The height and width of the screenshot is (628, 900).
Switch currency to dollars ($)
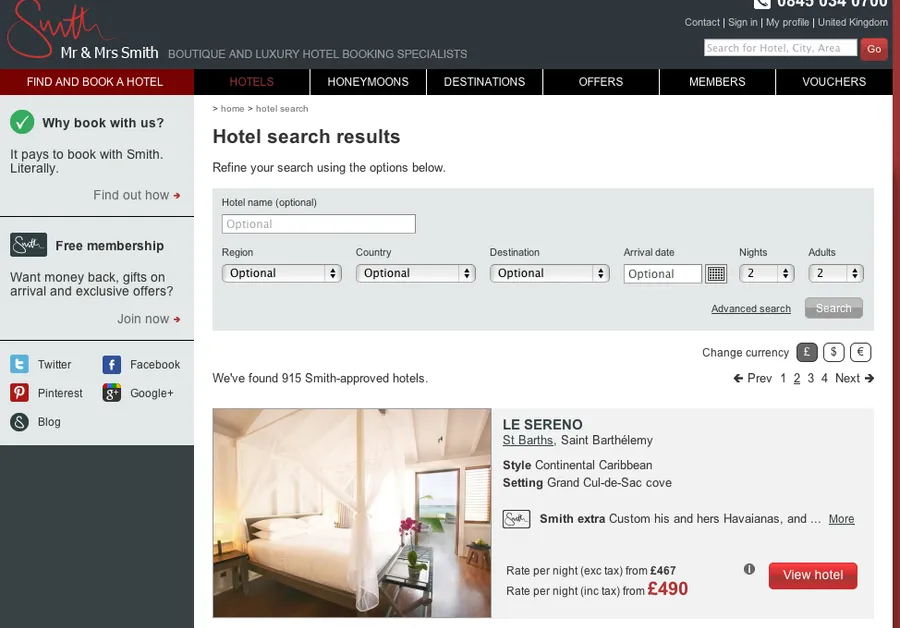834,352
